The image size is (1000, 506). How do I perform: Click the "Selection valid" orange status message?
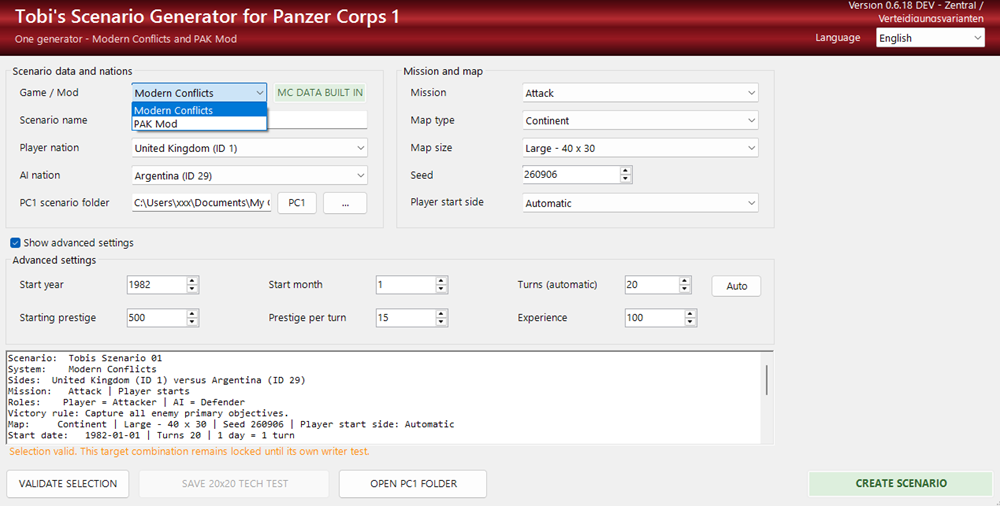coord(189,451)
